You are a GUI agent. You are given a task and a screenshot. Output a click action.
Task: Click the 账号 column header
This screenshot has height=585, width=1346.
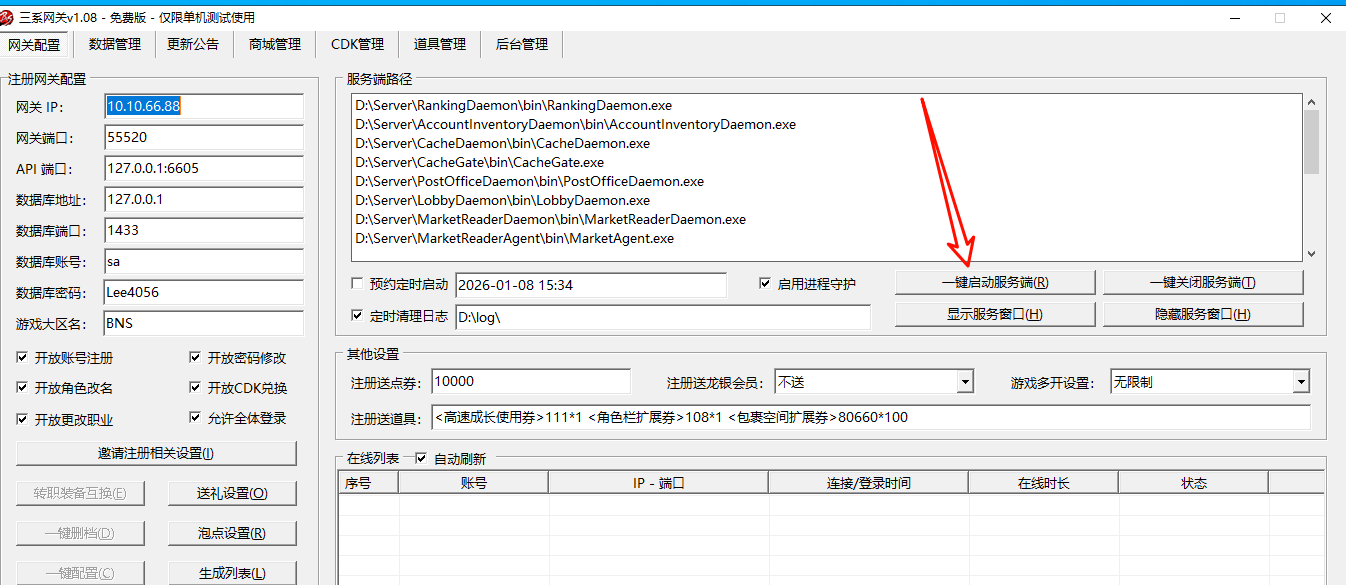pyautogui.click(x=473, y=483)
